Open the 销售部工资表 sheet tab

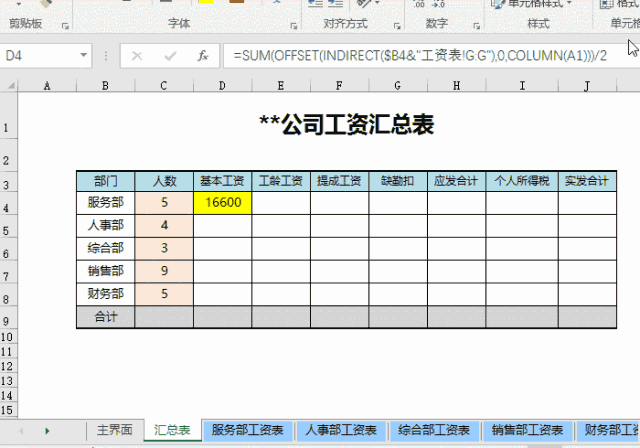527,430
